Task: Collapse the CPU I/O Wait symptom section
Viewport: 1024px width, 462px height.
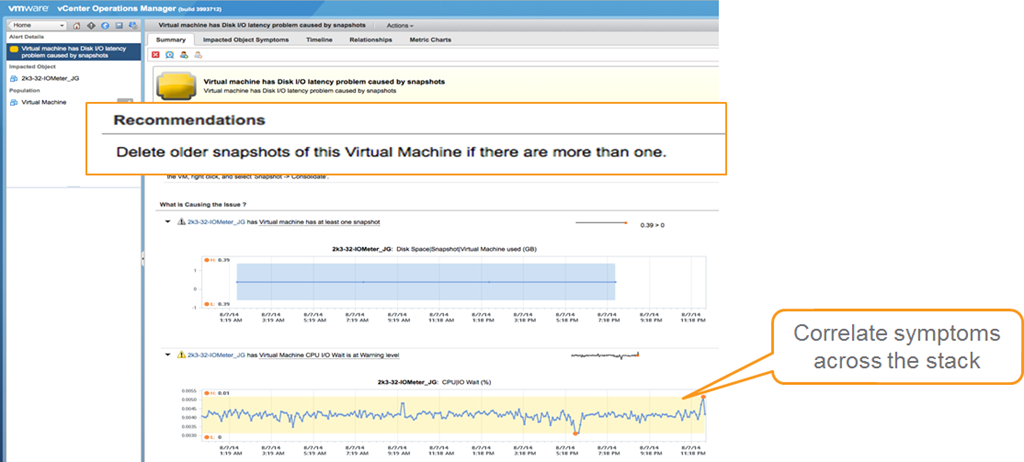Action: tap(168, 354)
